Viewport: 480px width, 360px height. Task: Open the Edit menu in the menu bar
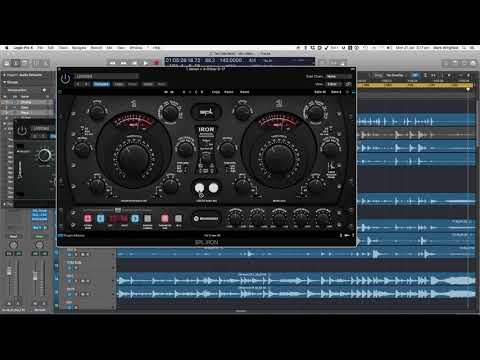[x=51, y=48]
